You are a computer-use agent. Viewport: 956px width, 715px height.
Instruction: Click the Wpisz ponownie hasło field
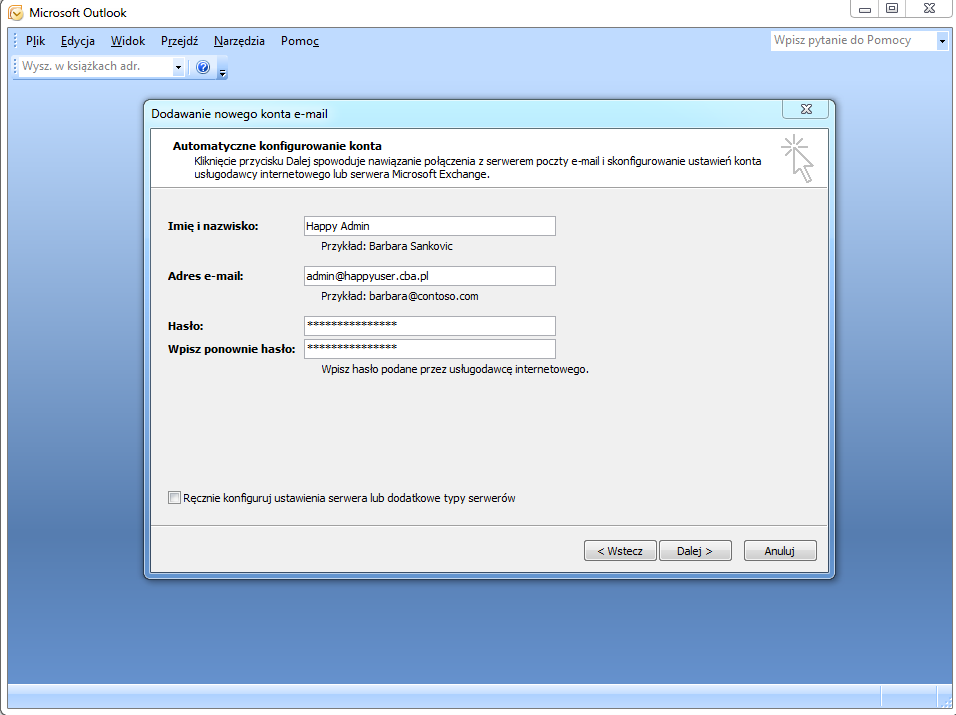(x=430, y=349)
